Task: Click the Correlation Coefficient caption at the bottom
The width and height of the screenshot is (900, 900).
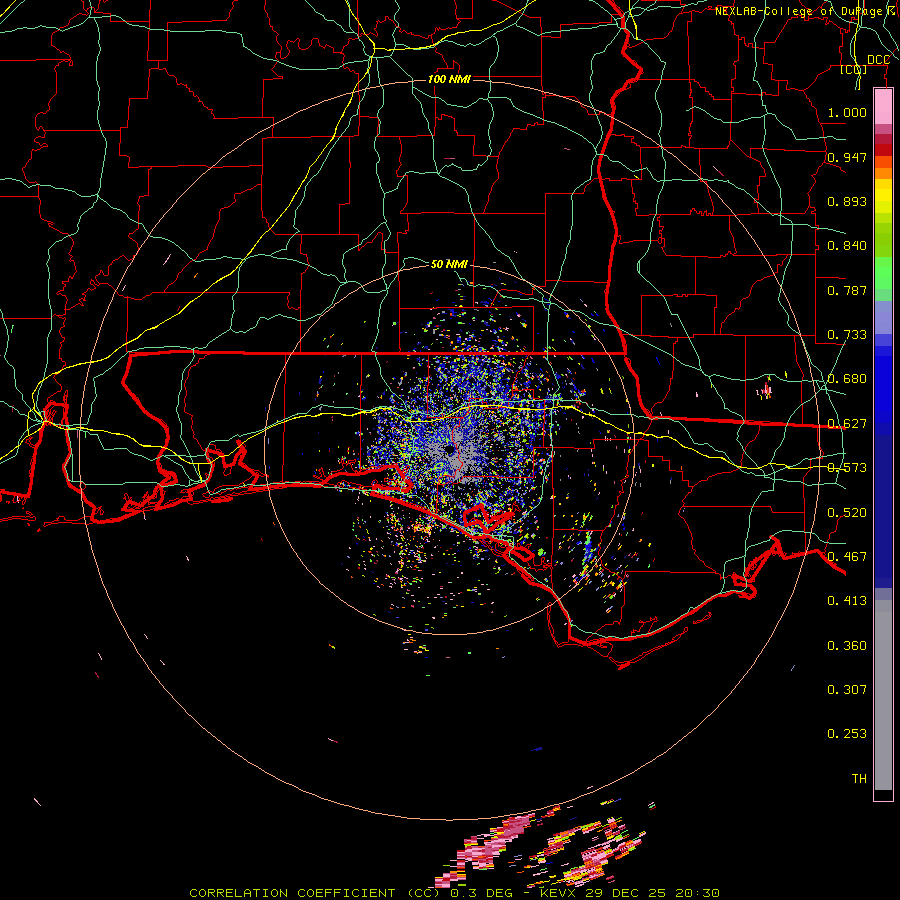Action: pyautogui.click(x=454, y=893)
